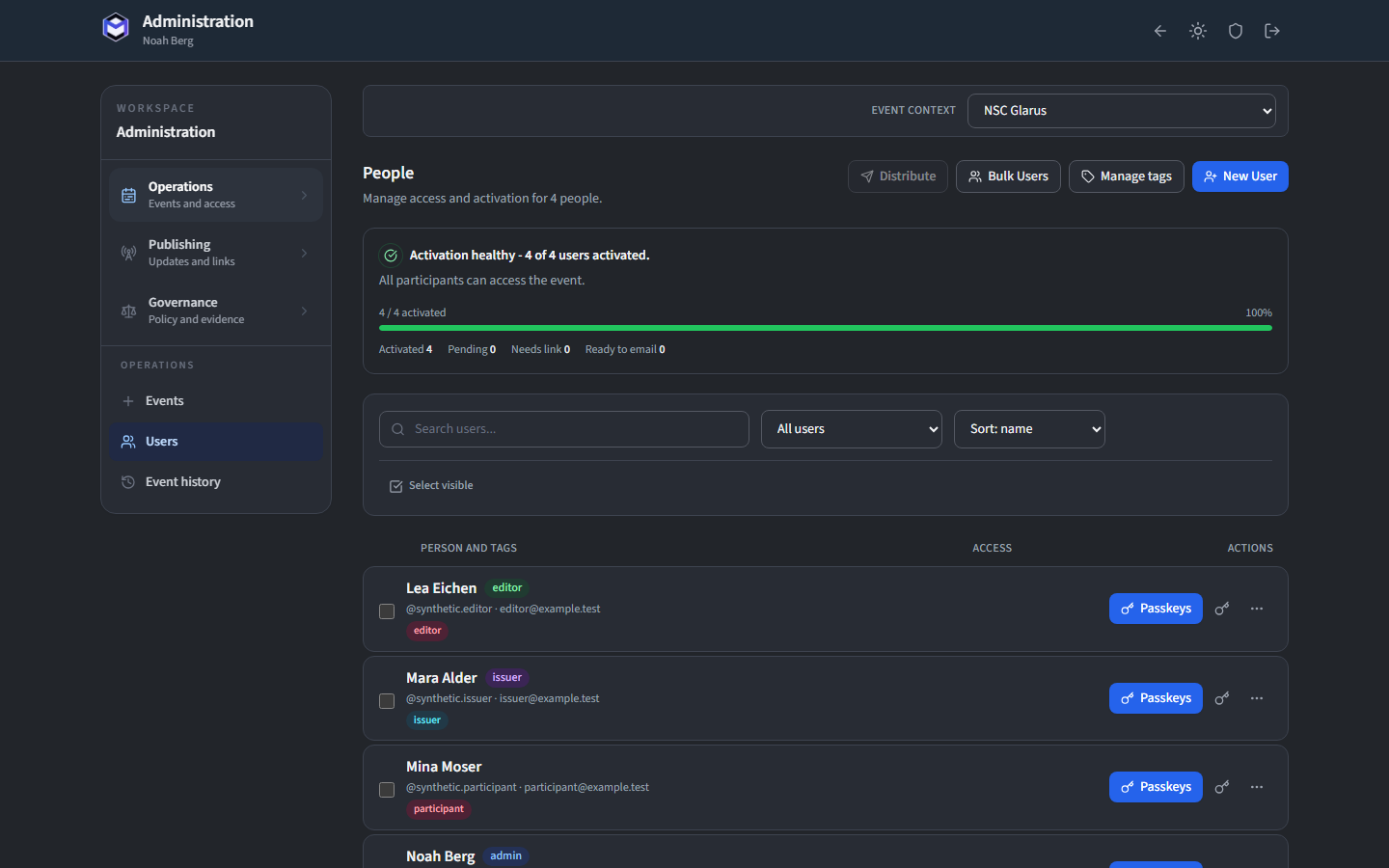Open the Event Context dropdown NSC Glarus
Viewport: 1389px width, 868px height.
click(1122, 111)
